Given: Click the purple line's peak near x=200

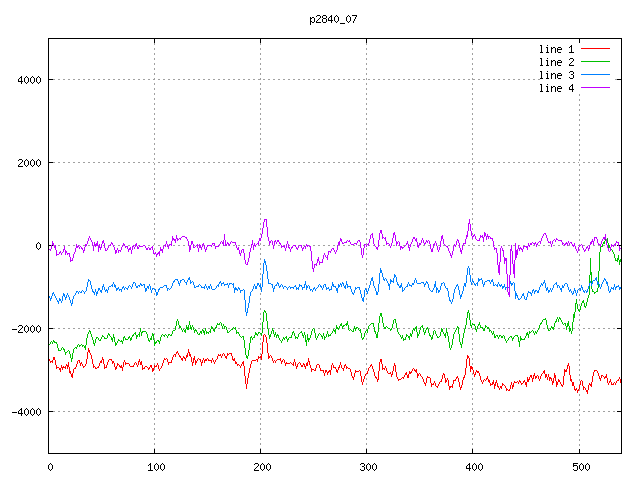Looking at the screenshot, I should tap(265, 220).
